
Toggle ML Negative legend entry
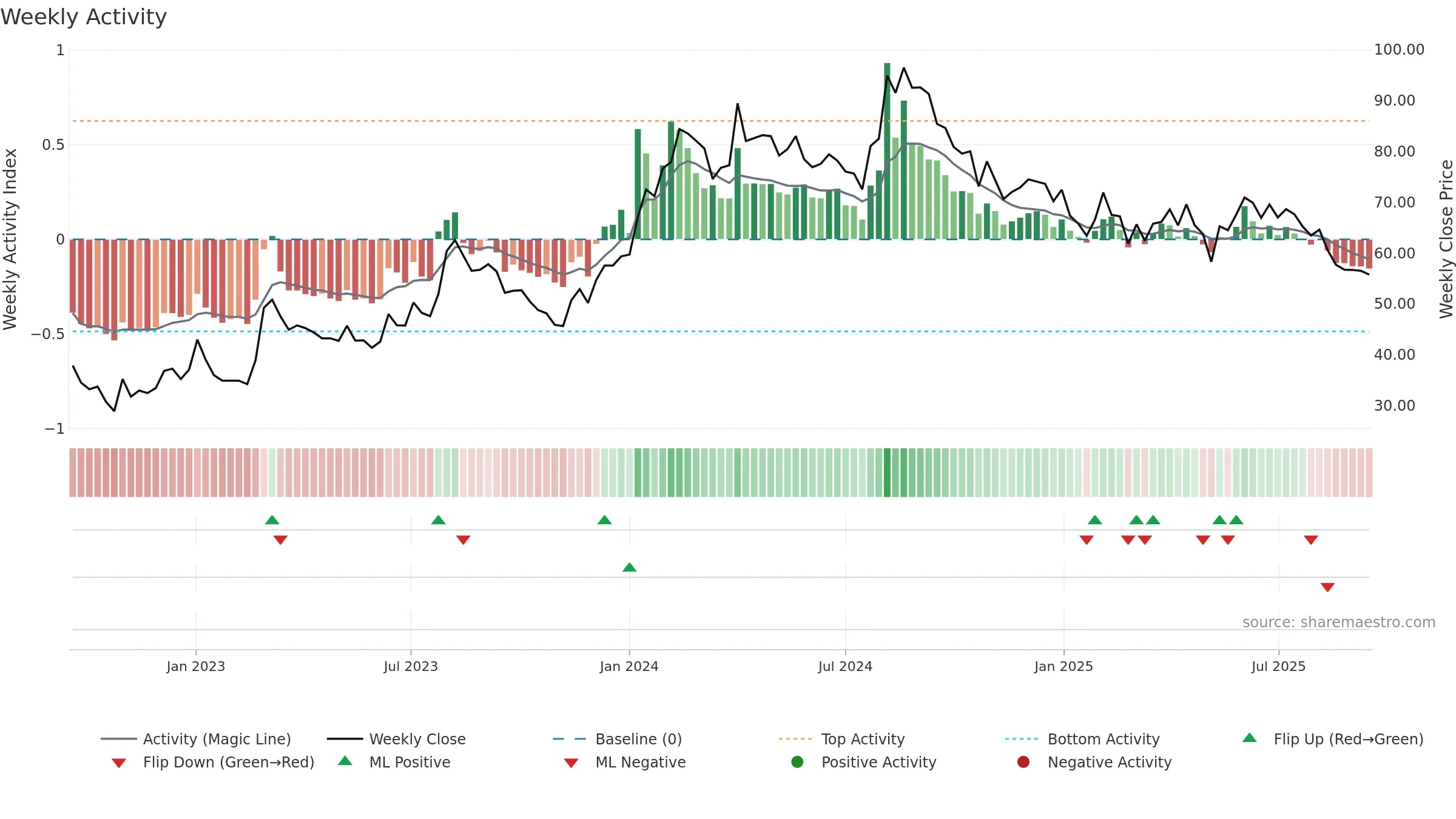[x=625, y=762]
